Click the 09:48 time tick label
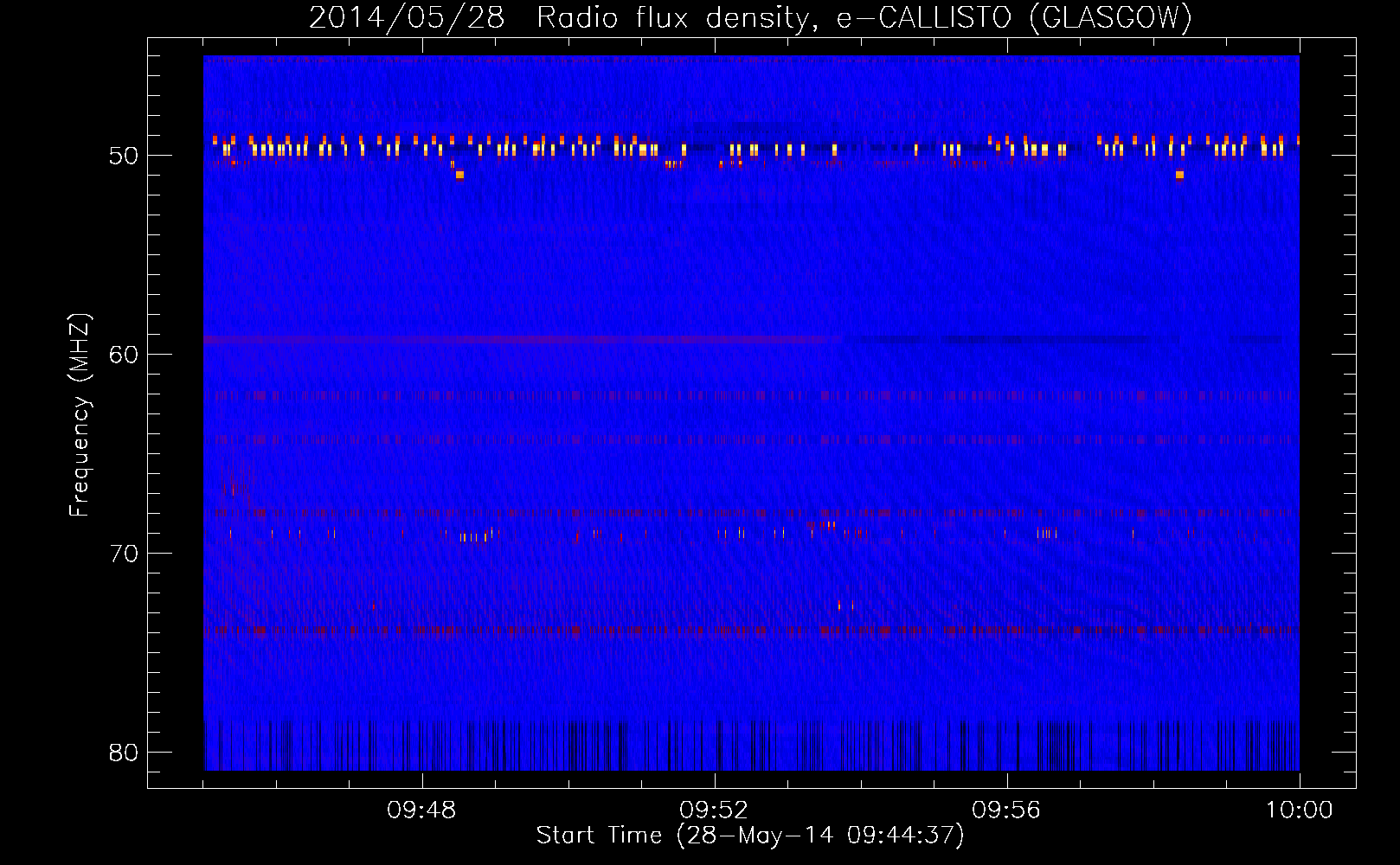Viewport: 1400px width, 865px height. 421,811
